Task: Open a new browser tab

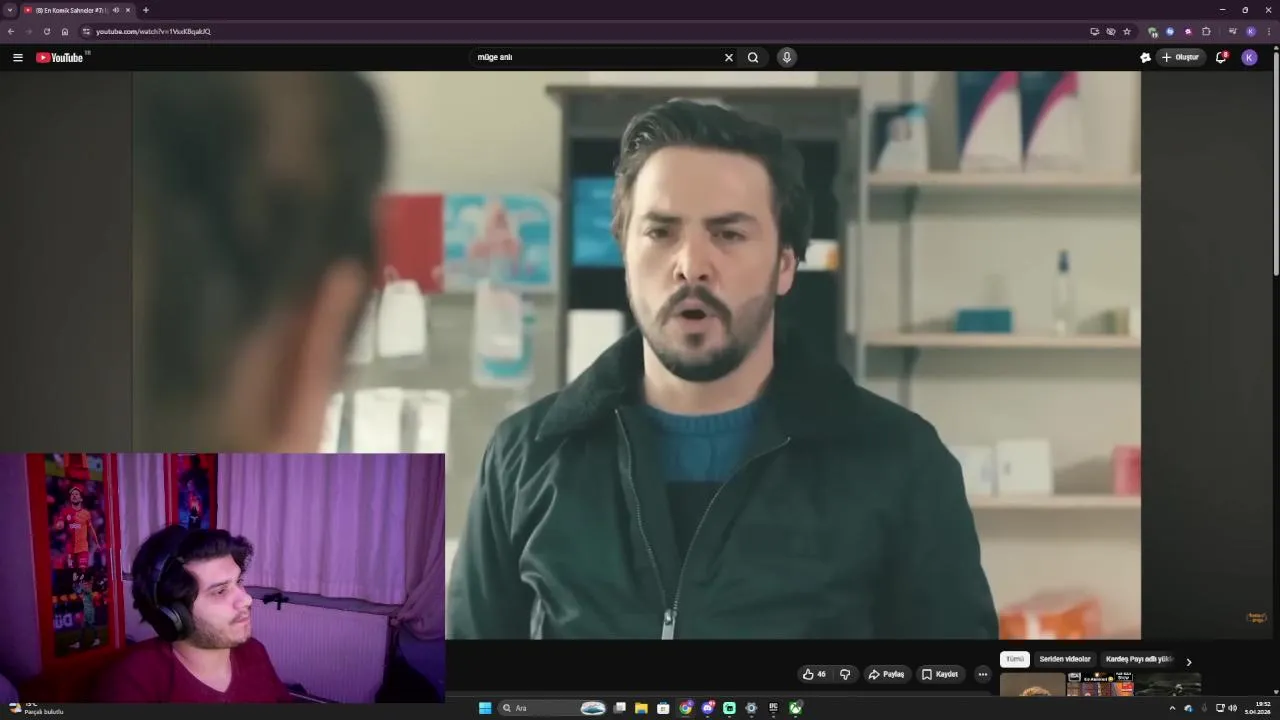Action: 146,10
